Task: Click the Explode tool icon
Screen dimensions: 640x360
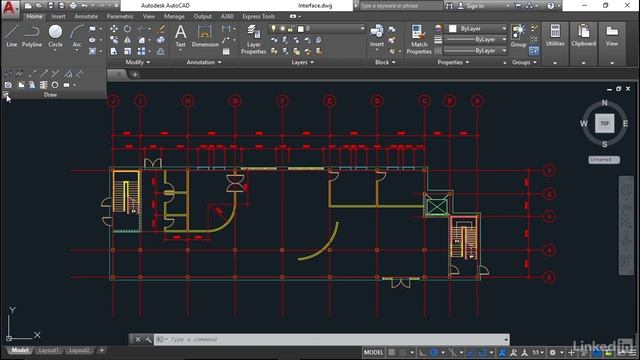Action: point(161,40)
